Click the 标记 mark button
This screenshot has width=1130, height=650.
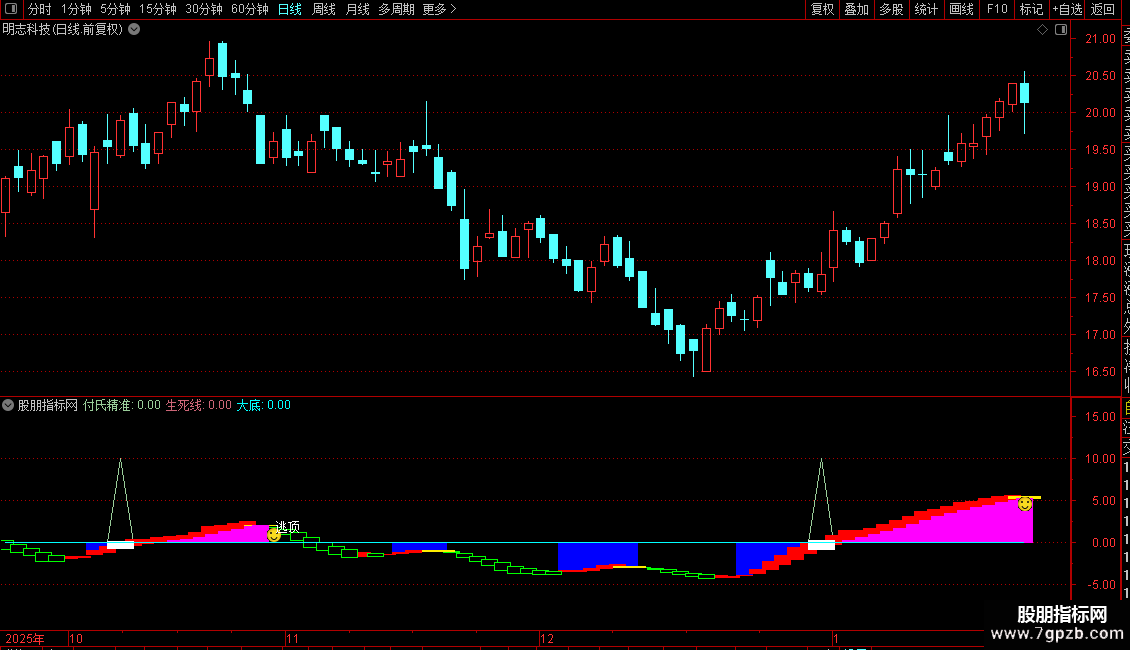coord(1031,9)
